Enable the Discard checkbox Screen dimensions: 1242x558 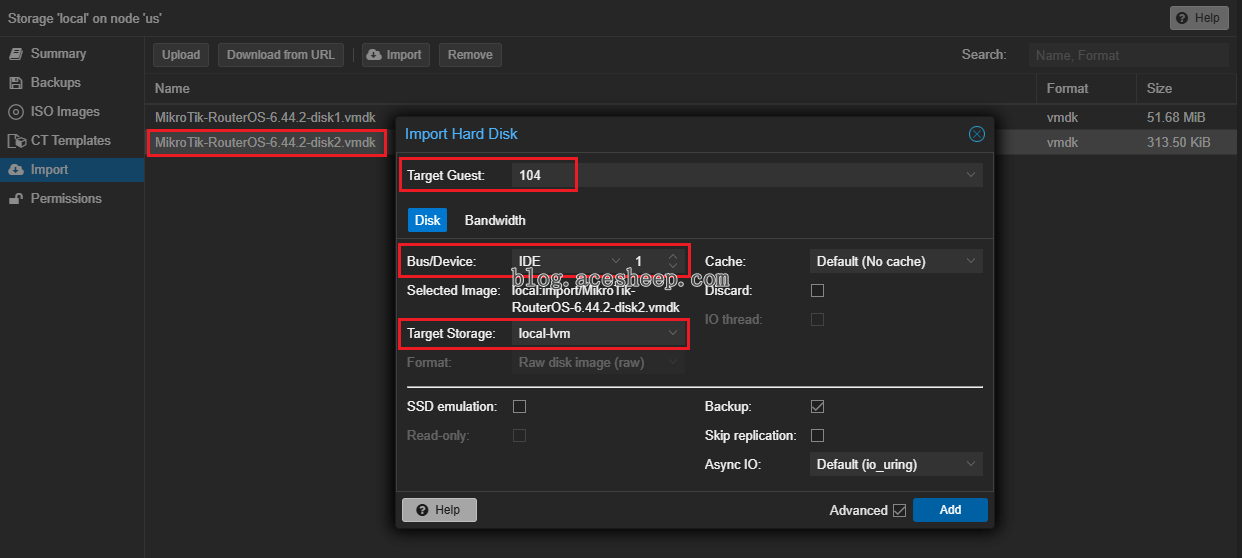click(817, 290)
